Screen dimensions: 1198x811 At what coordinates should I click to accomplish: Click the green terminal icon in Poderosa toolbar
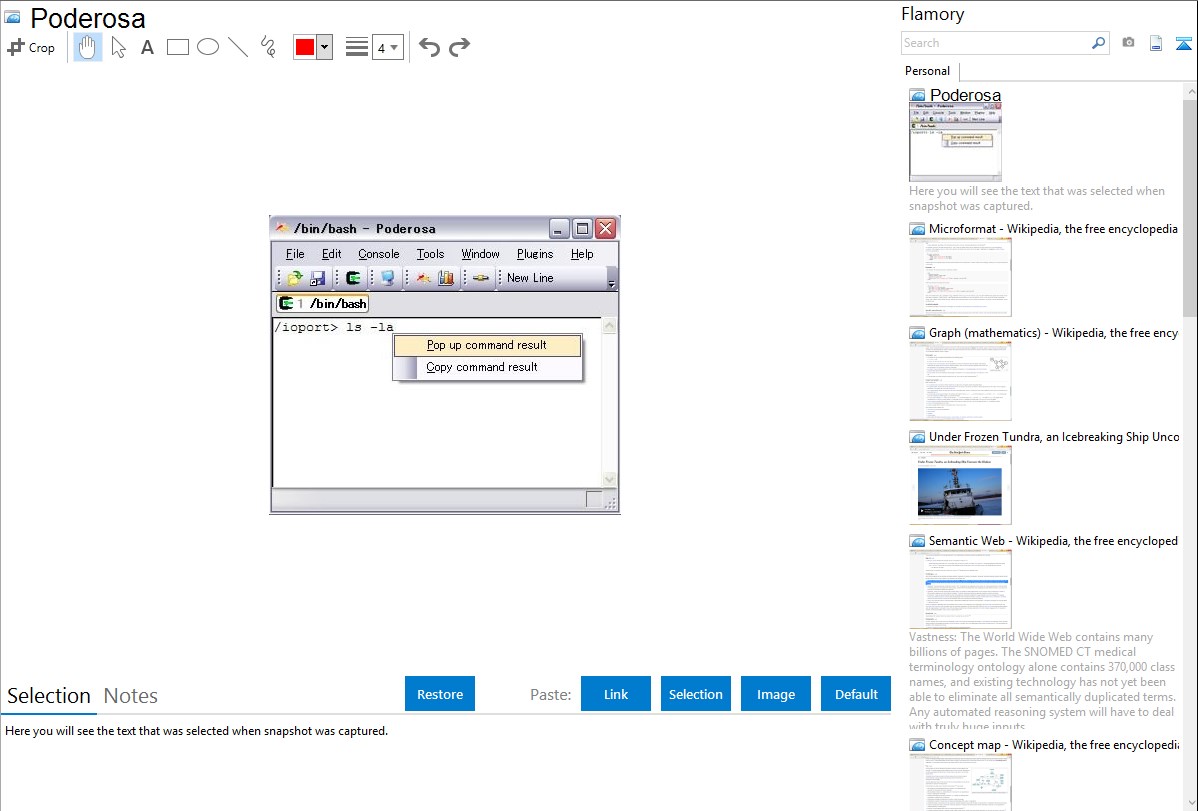(x=353, y=278)
